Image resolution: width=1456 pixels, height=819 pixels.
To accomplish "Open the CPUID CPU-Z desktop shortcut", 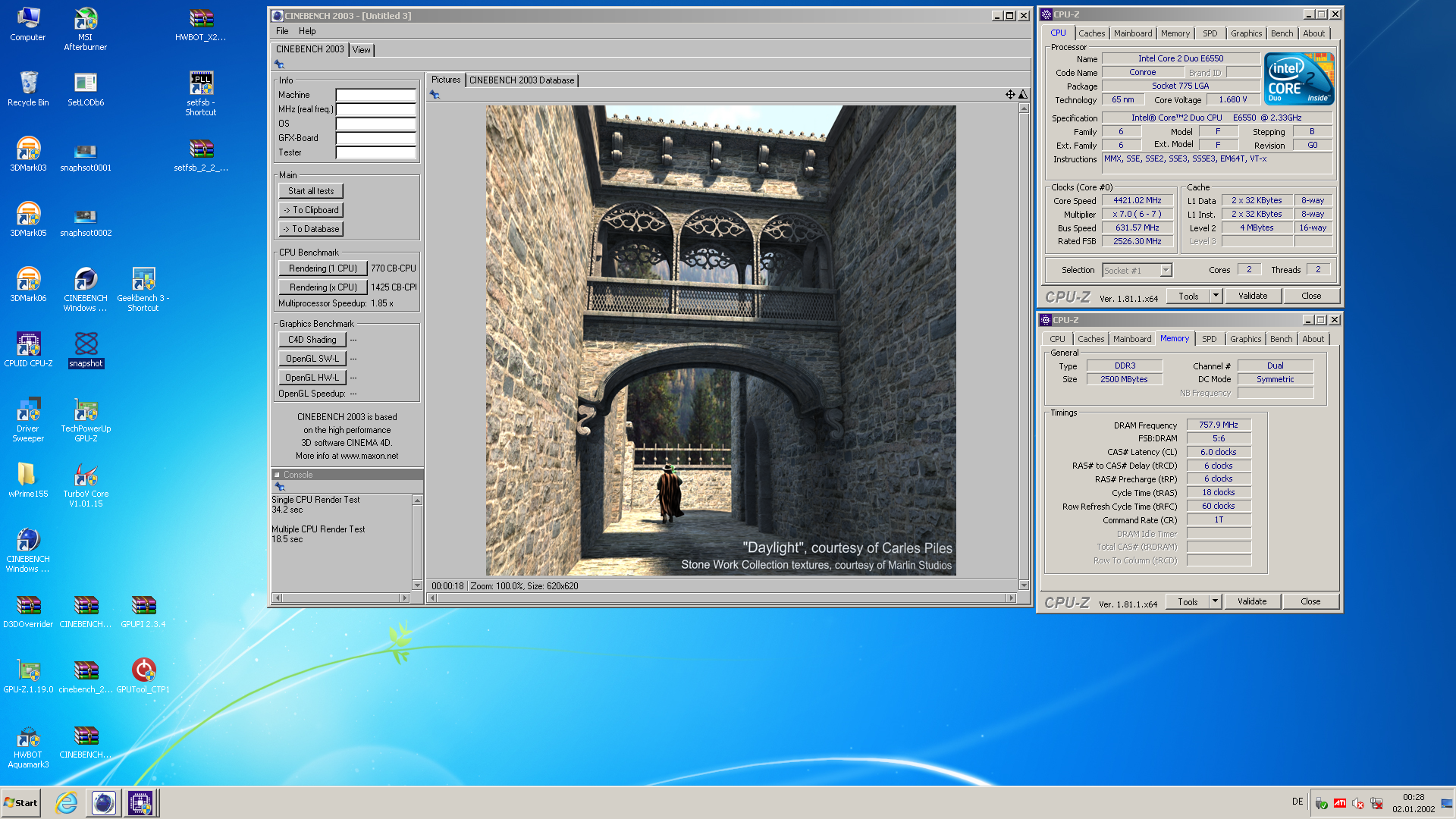I will pyautogui.click(x=28, y=350).
